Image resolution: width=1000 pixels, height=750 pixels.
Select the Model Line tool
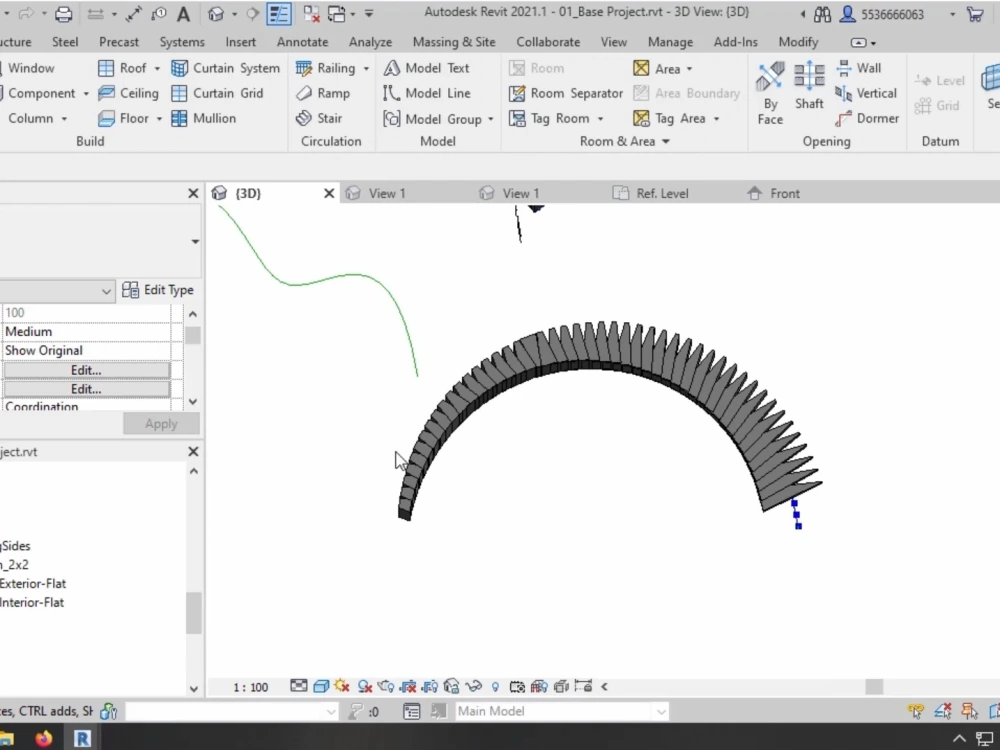point(427,93)
